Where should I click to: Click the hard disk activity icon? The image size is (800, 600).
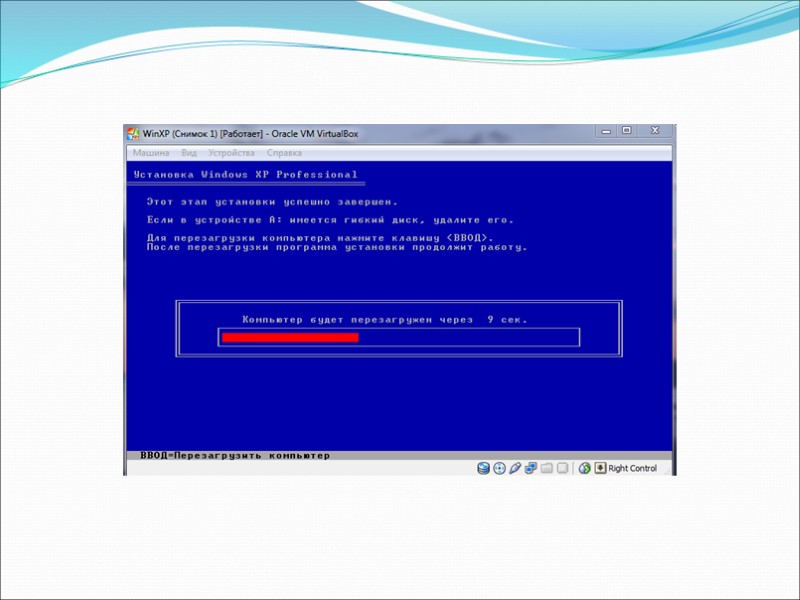[483, 468]
